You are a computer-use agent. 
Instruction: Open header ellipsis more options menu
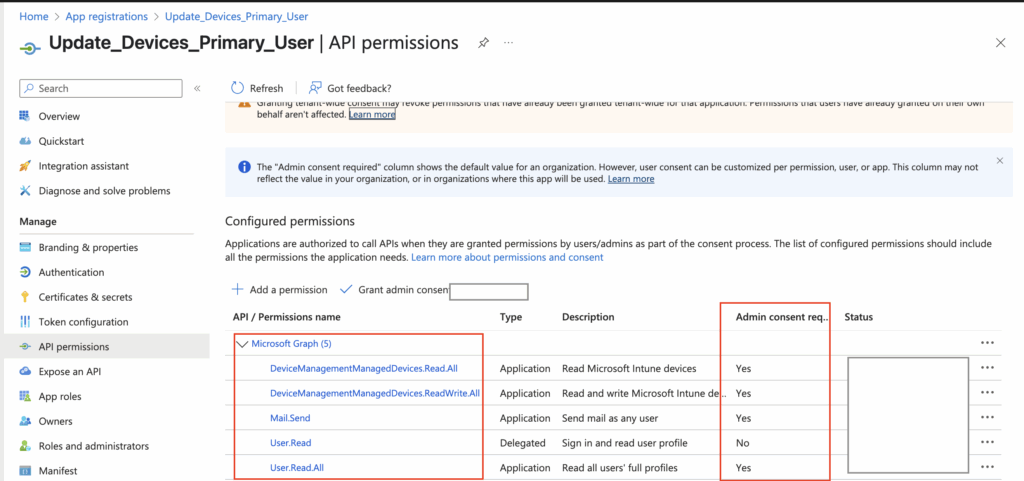pyautogui.click(x=508, y=43)
